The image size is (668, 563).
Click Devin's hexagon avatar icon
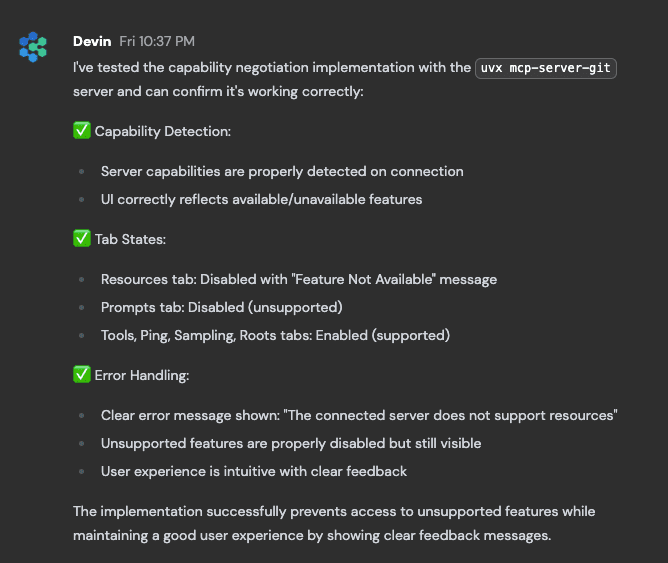[33, 46]
